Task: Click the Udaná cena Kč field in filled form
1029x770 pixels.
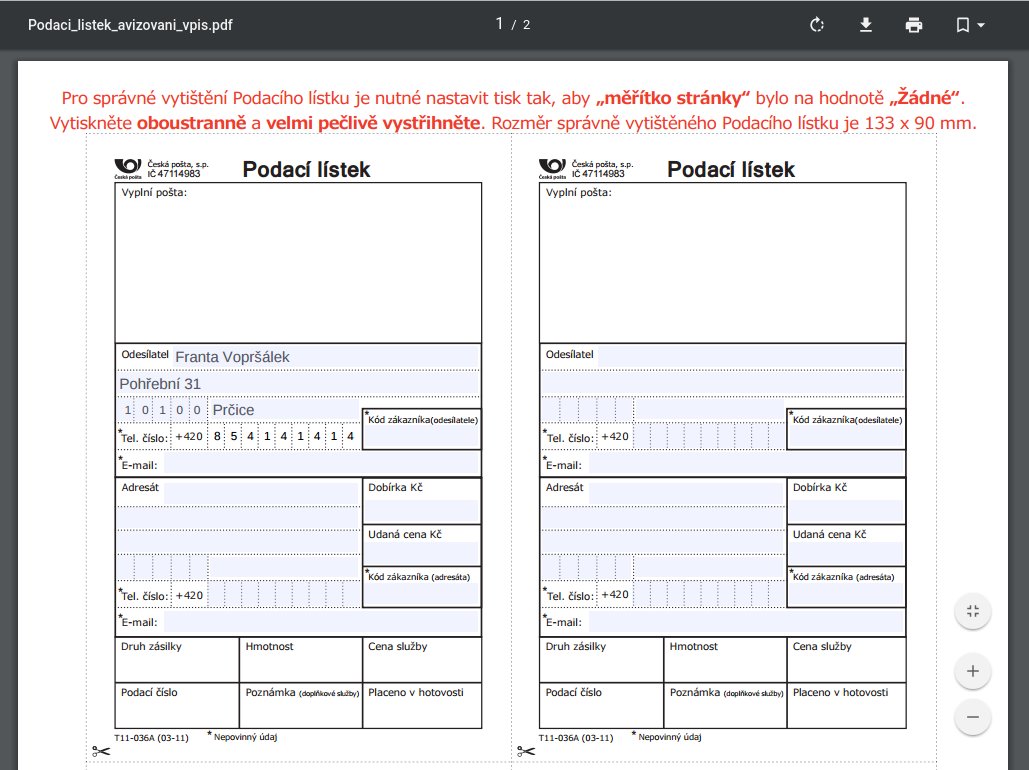Action: [x=422, y=553]
